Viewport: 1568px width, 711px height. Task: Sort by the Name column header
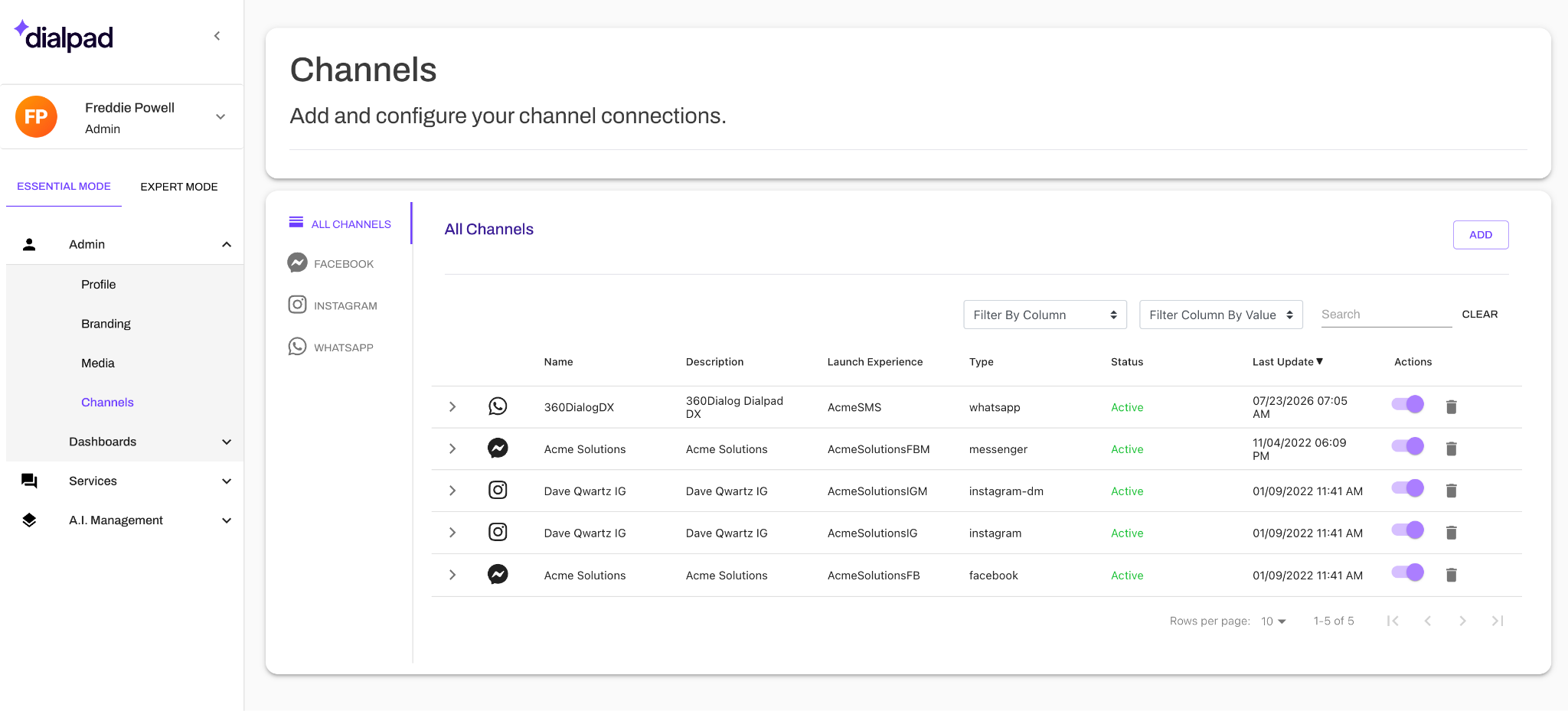tap(558, 362)
